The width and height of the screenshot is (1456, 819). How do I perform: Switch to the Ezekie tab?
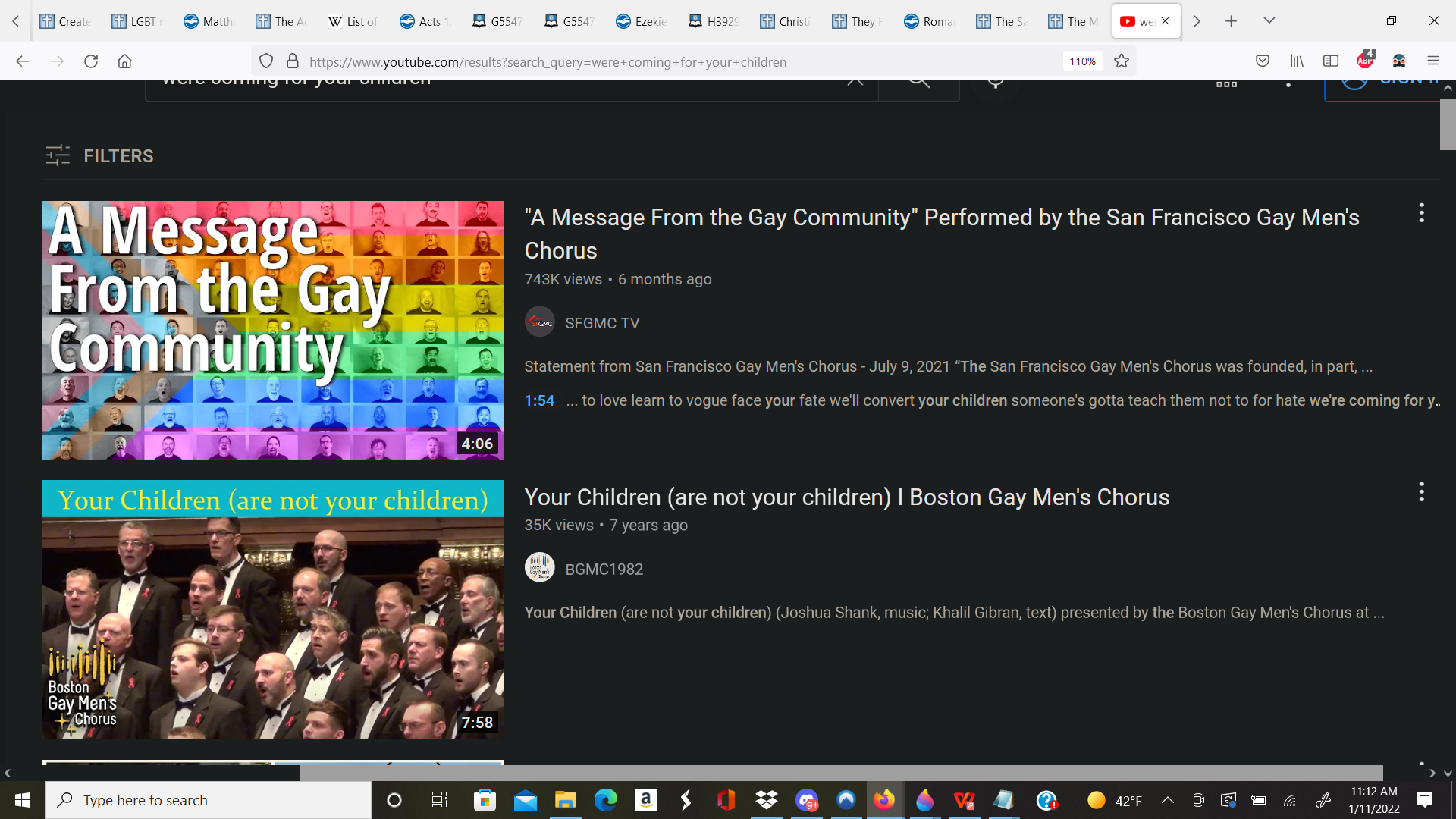click(x=642, y=21)
